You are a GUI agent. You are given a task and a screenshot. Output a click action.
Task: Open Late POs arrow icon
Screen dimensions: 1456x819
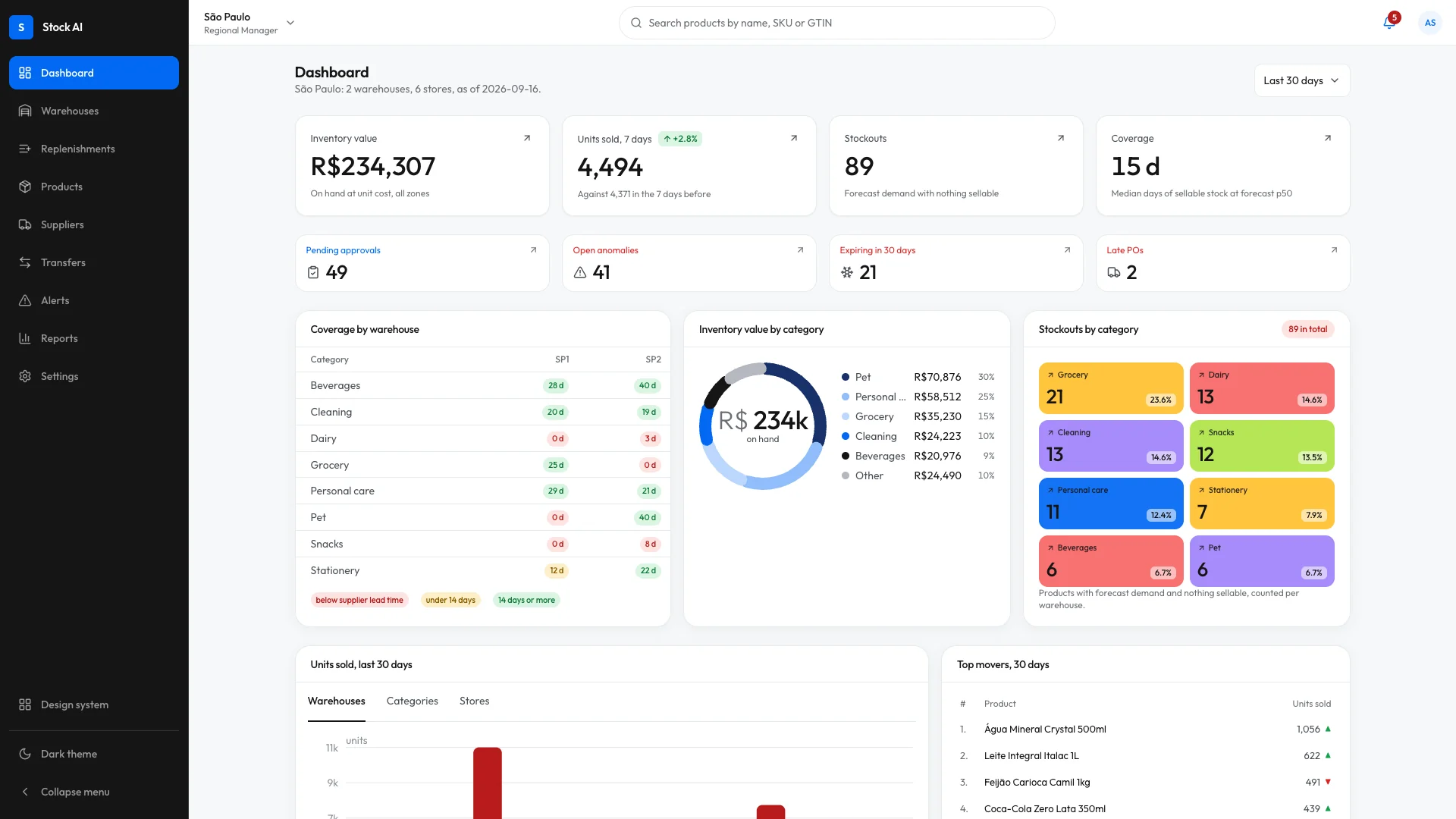(1334, 250)
